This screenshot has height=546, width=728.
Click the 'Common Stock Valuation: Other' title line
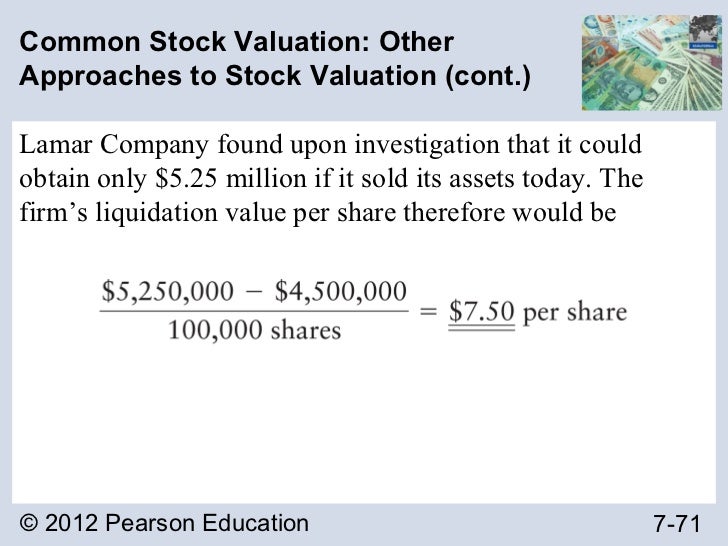[x=236, y=43]
